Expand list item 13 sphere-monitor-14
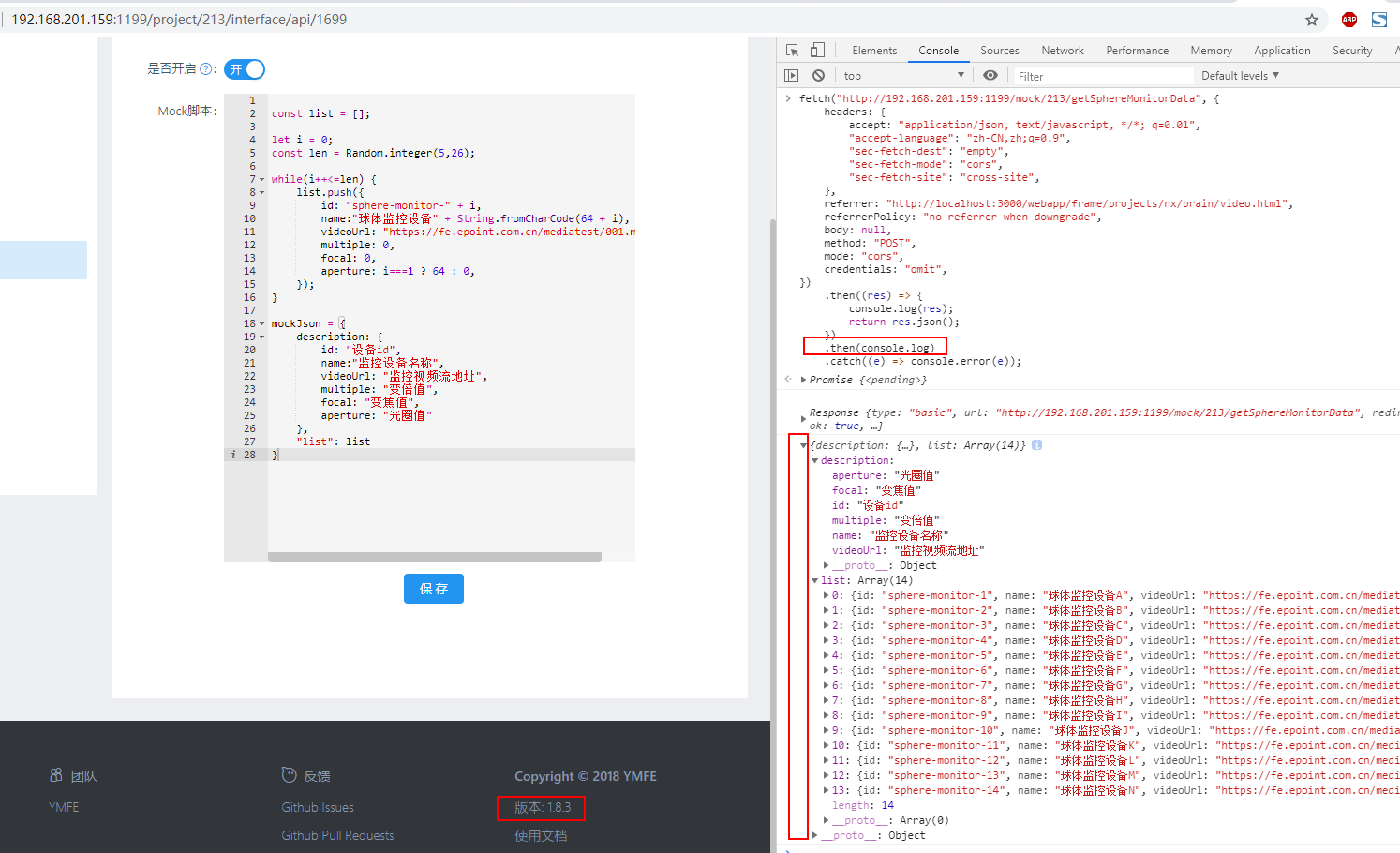Screen dimensions: 1400x853 click(x=826, y=790)
